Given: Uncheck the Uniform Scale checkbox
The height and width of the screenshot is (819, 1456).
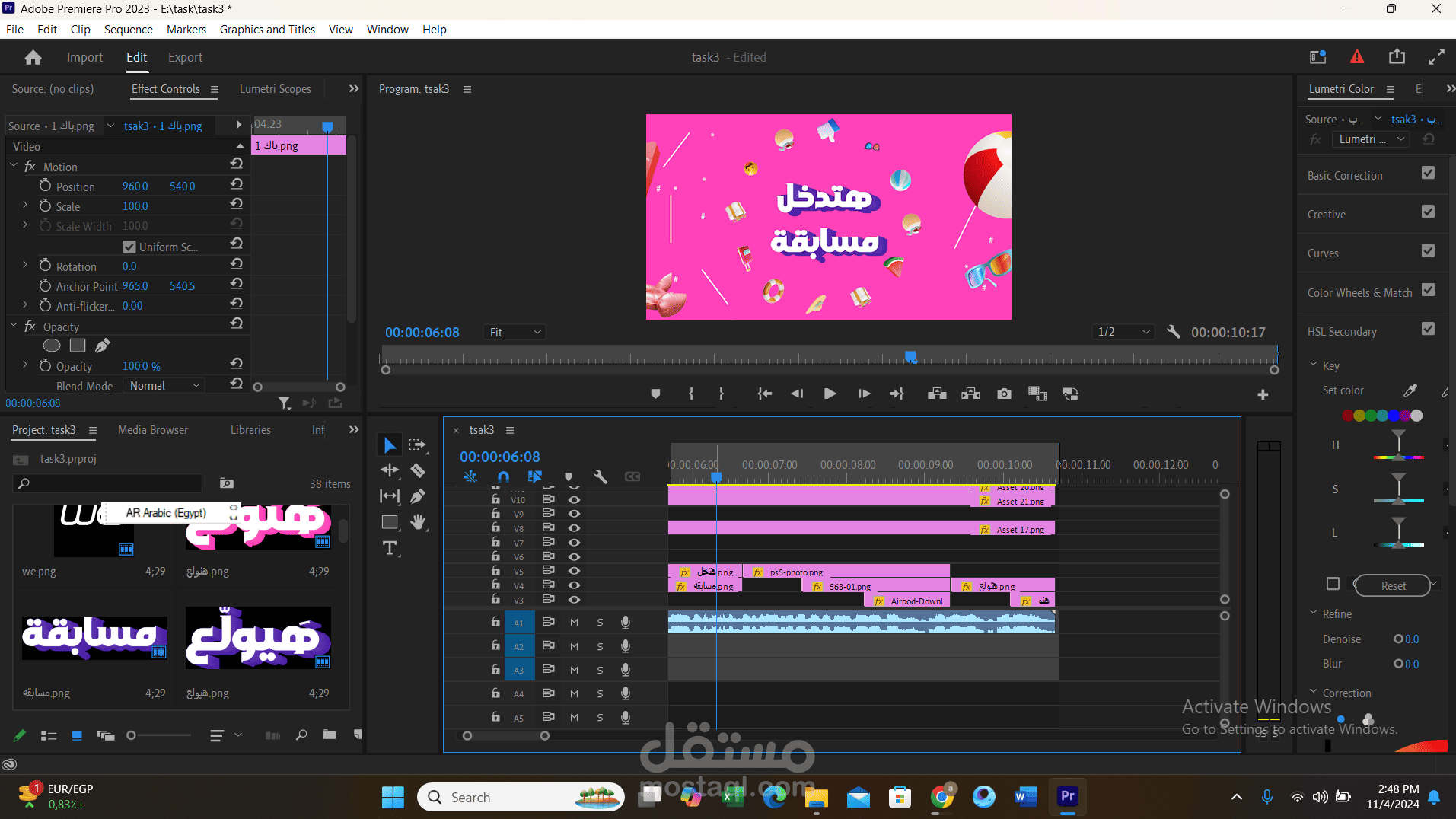Looking at the screenshot, I should click(129, 247).
